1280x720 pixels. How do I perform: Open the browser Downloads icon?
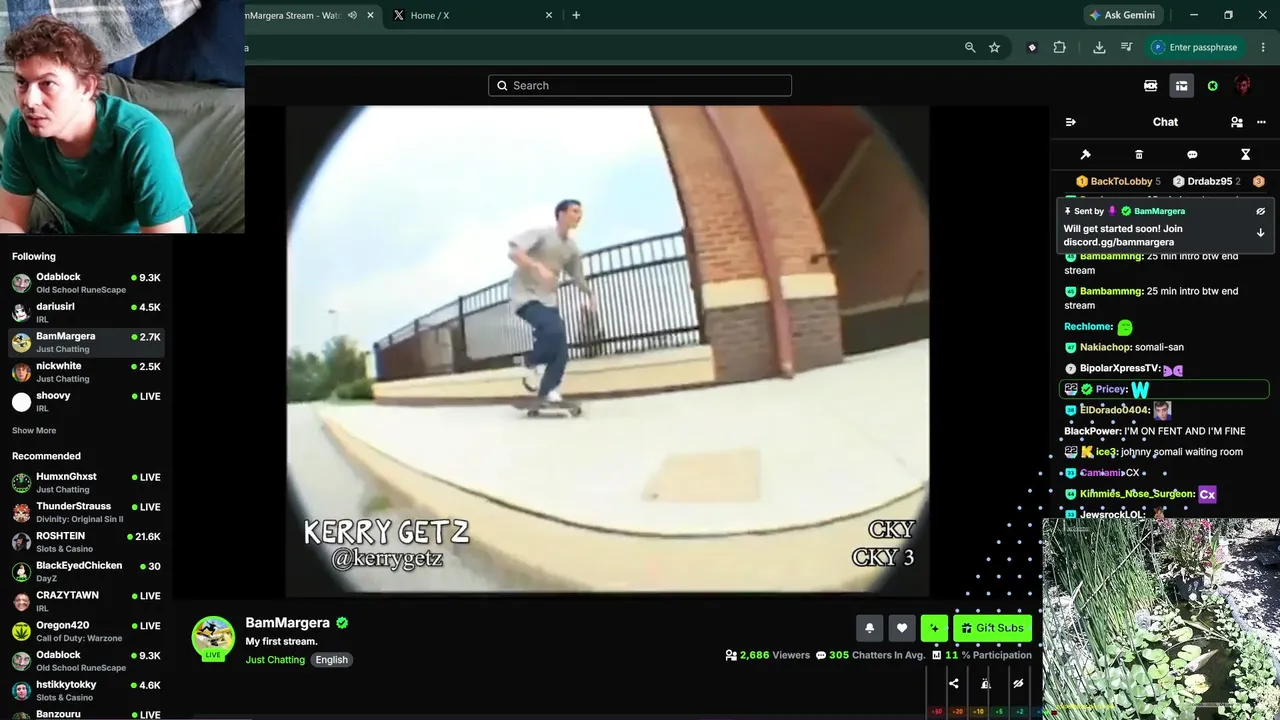[1099, 47]
